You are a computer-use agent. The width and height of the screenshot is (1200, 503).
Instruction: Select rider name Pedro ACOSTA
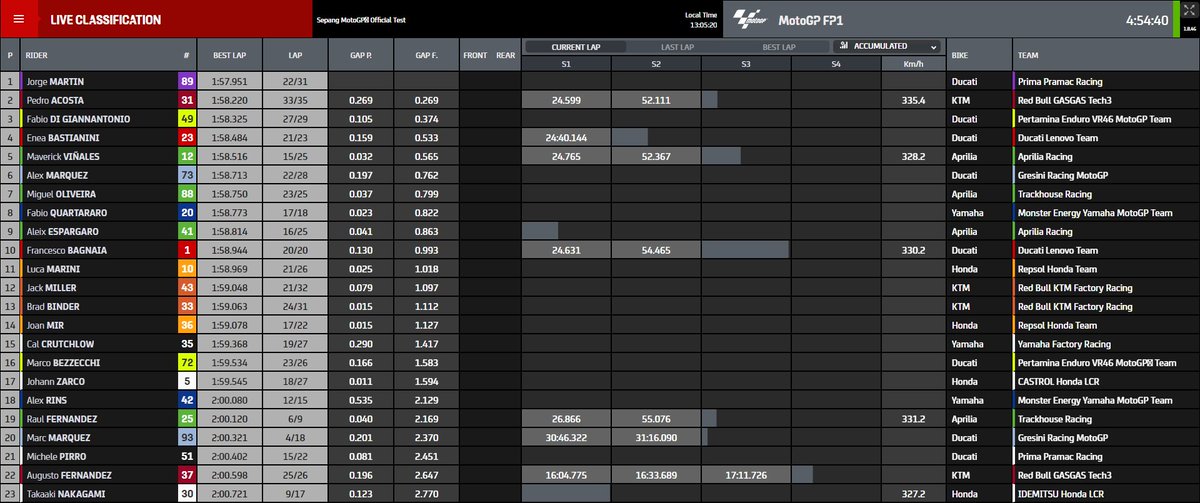(x=56, y=100)
